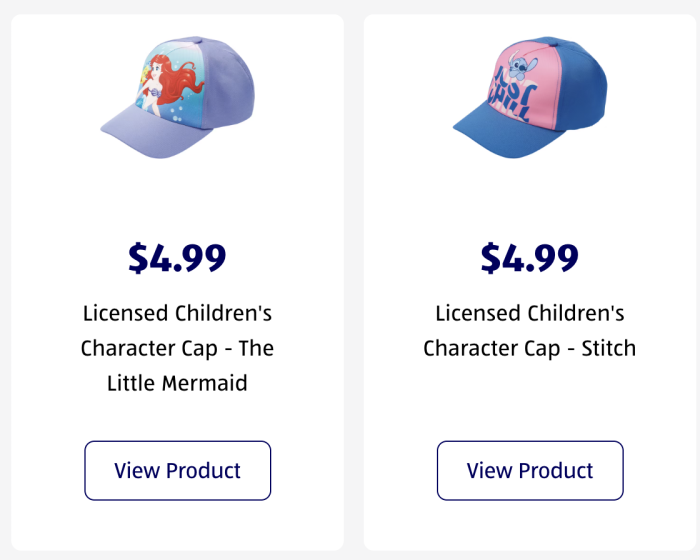
Task: Click the purple back panel of Mermaid cap
Action: tap(228, 83)
